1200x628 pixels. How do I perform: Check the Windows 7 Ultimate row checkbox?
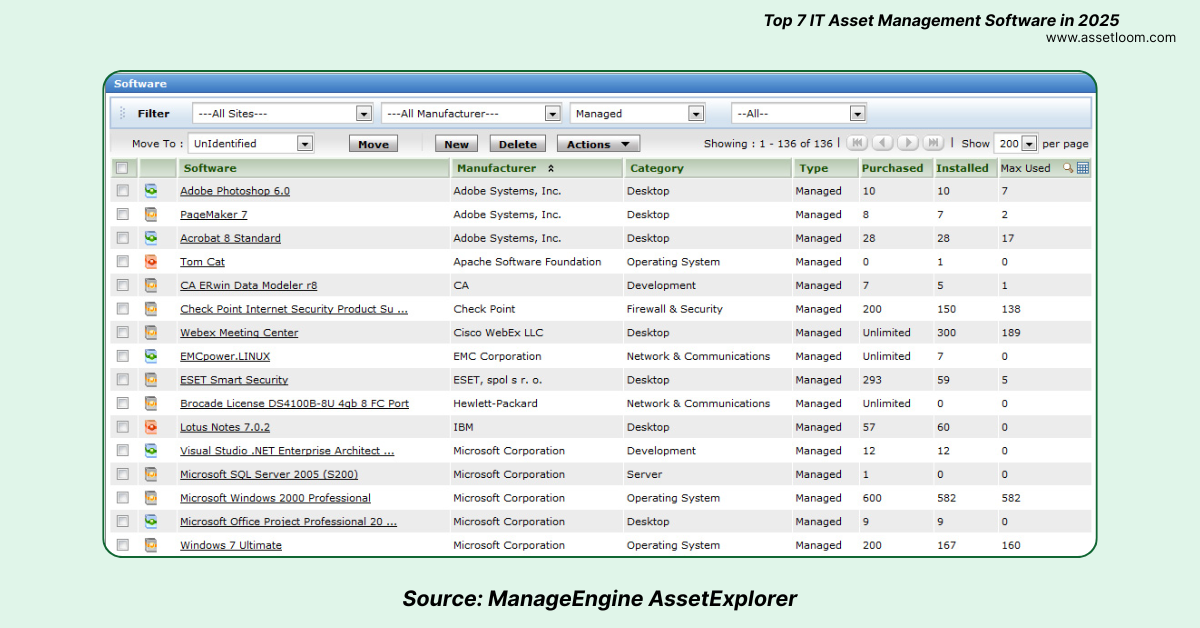122,545
